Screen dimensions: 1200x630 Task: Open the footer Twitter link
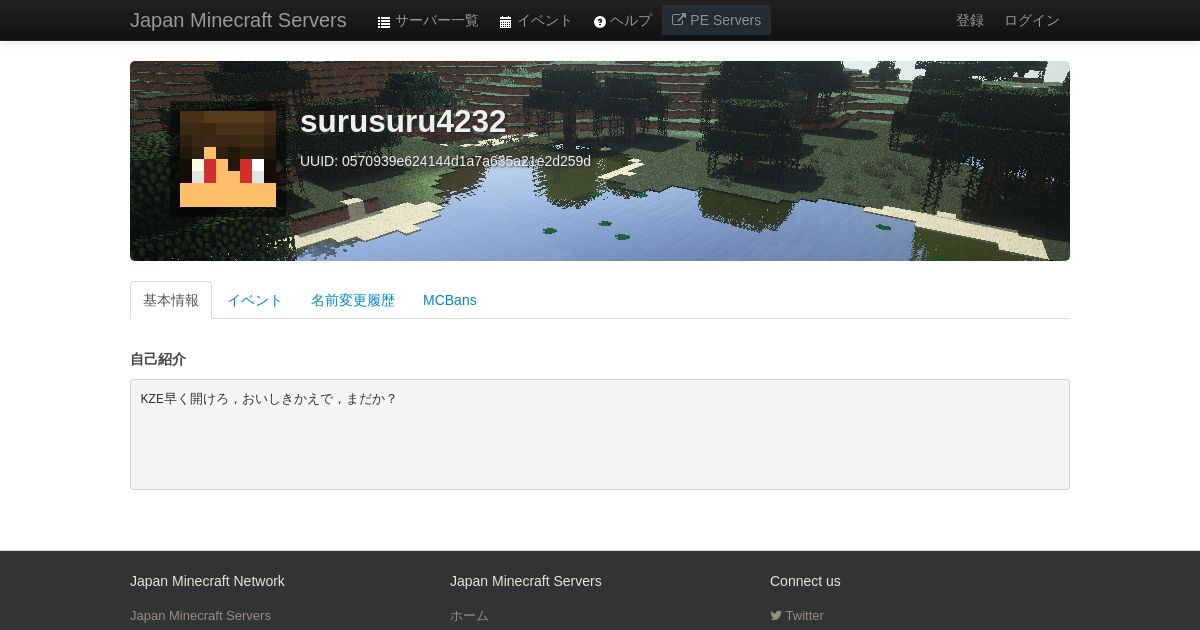797,616
